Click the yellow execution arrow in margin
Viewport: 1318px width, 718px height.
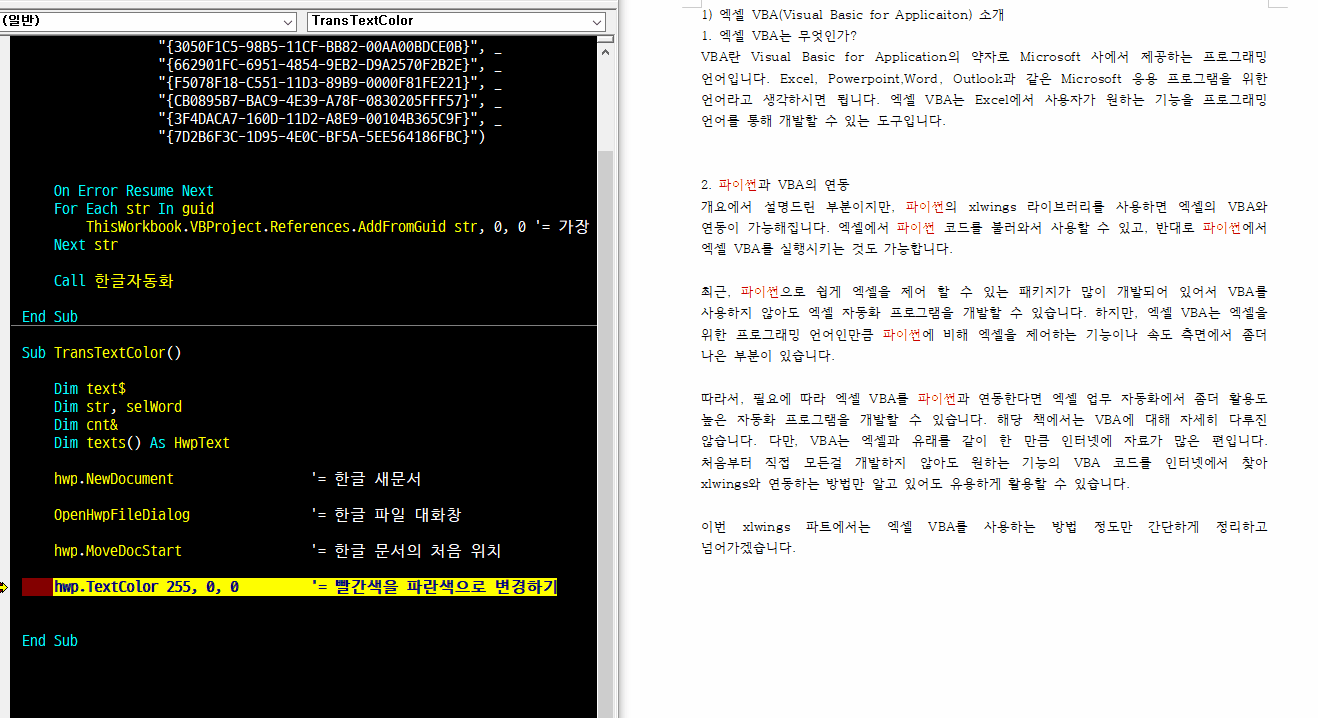click(5, 587)
